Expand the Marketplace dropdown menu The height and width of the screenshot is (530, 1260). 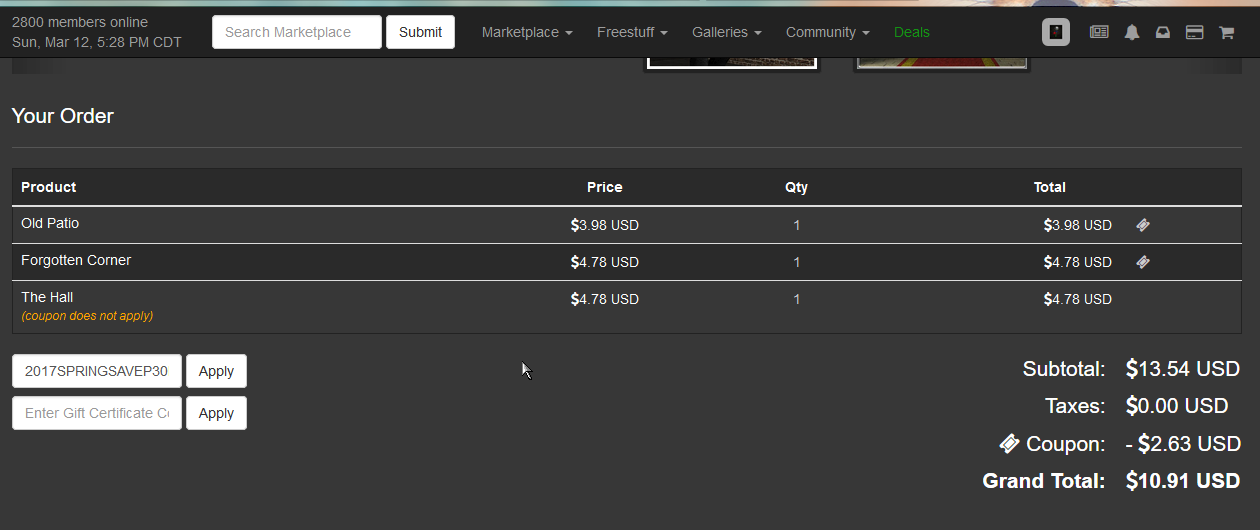pos(527,32)
